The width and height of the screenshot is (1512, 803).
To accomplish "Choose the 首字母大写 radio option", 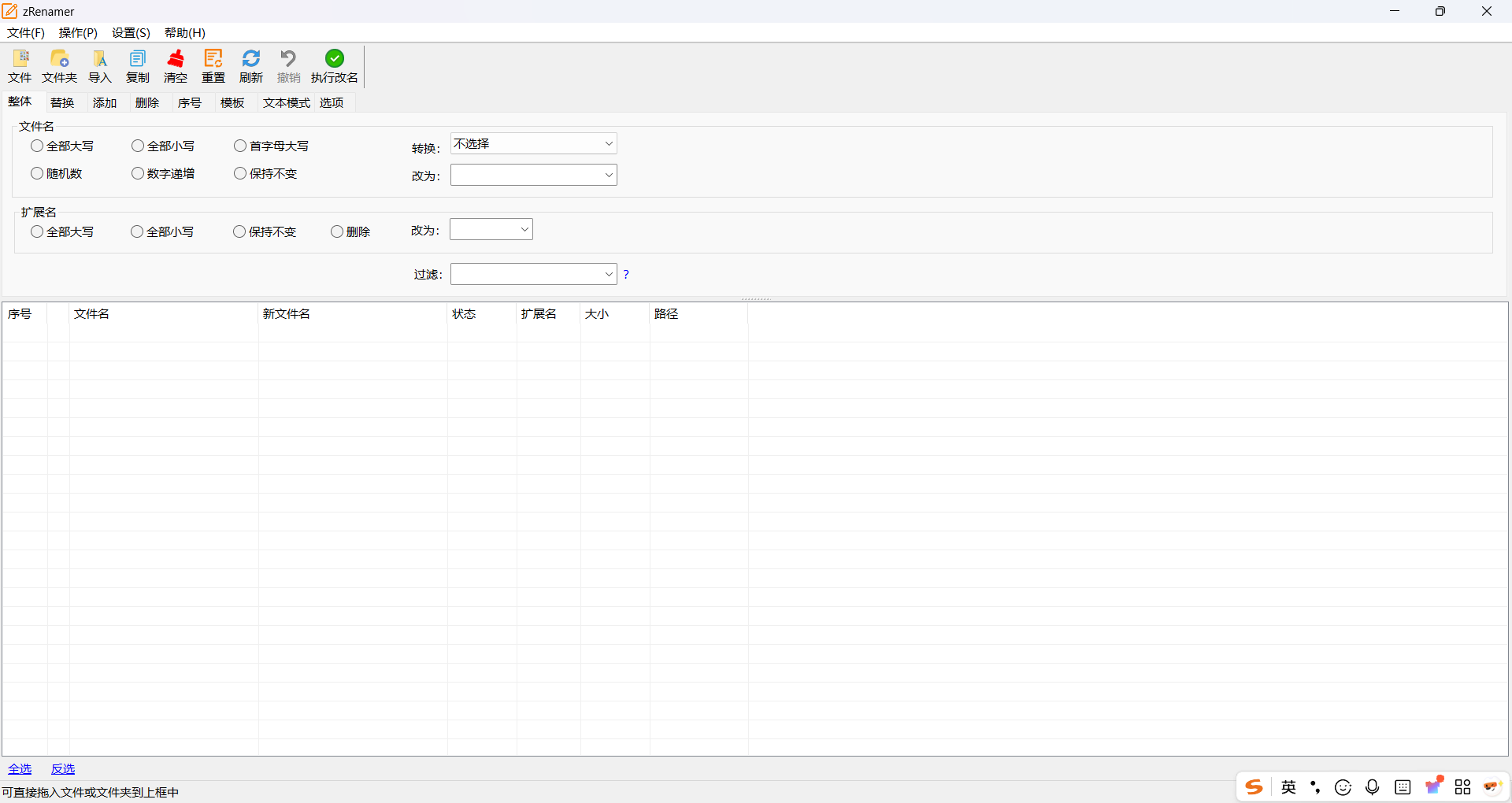I will click(x=240, y=146).
